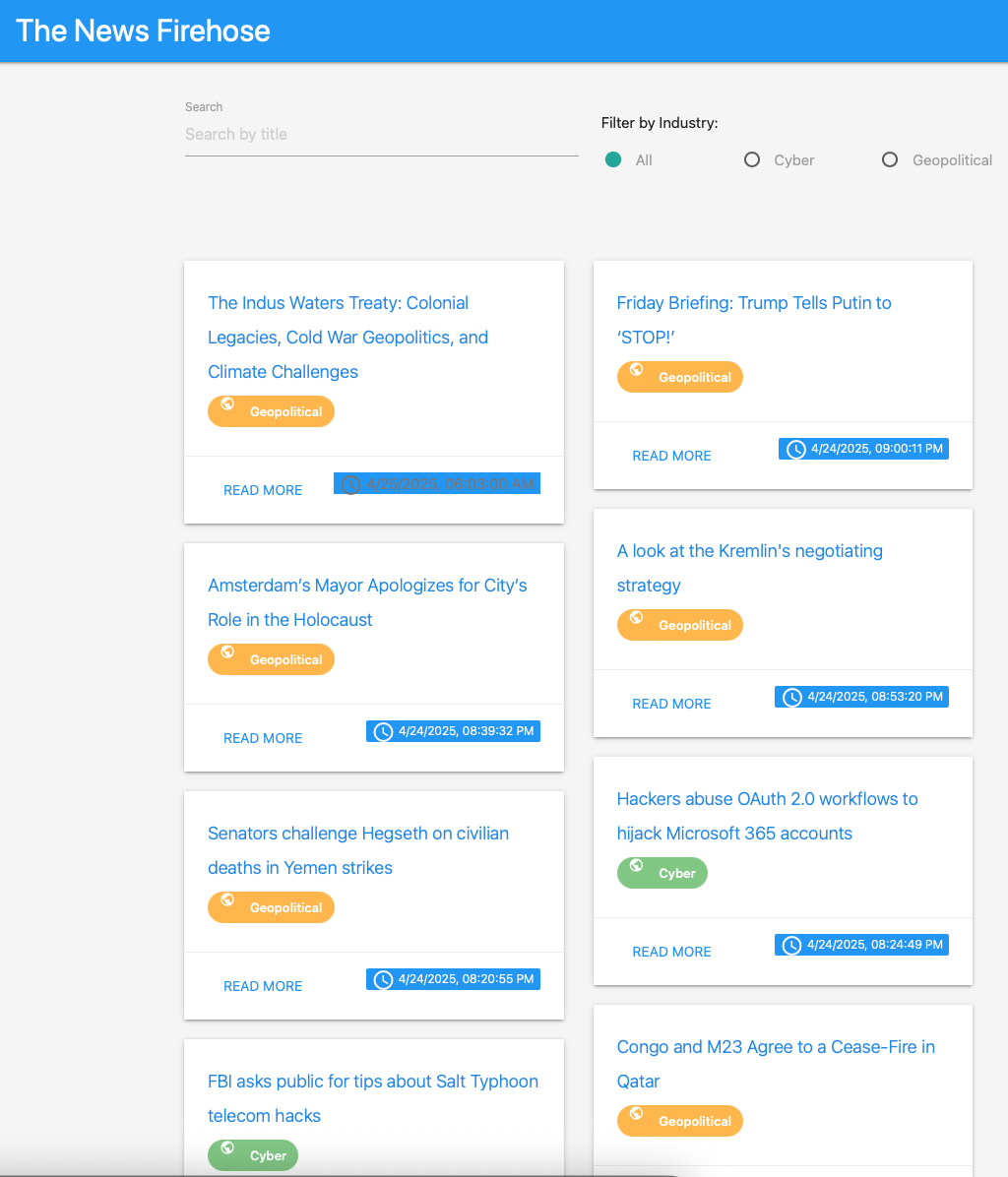Select the Geopolitical industry filter
Image resolution: width=1008 pixels, height=1177 pixels.
[x=890, y=159]
